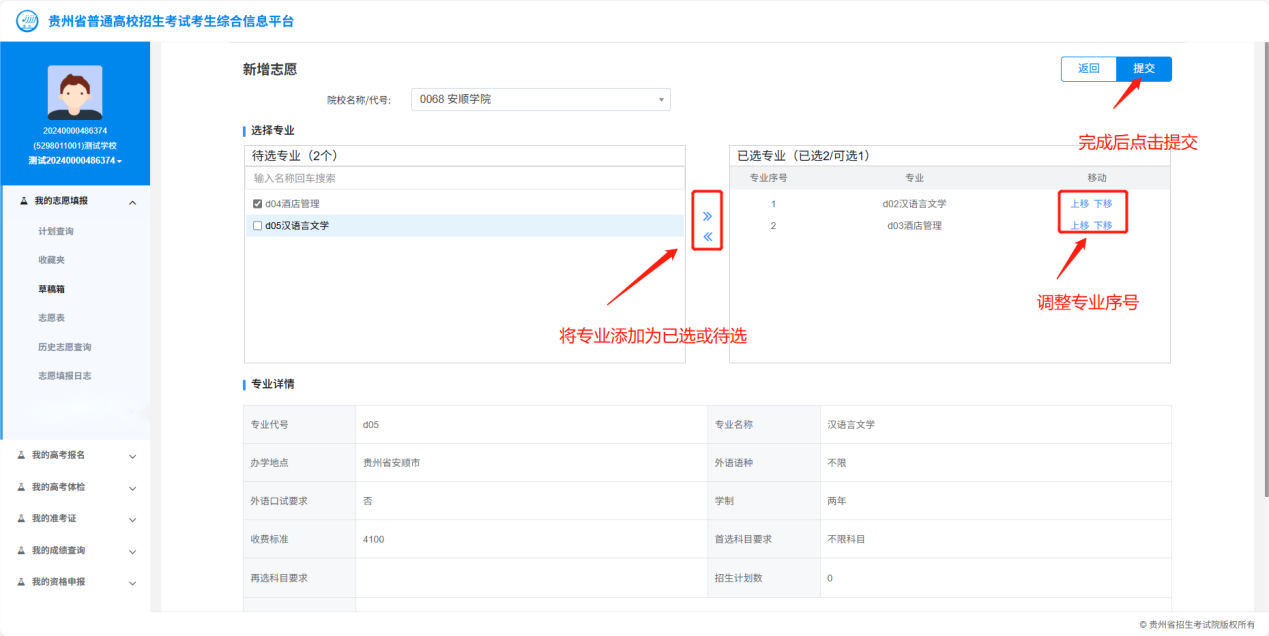Click the platform logo icon in header
Screen dimensions: 1269x636
point(27,21)
